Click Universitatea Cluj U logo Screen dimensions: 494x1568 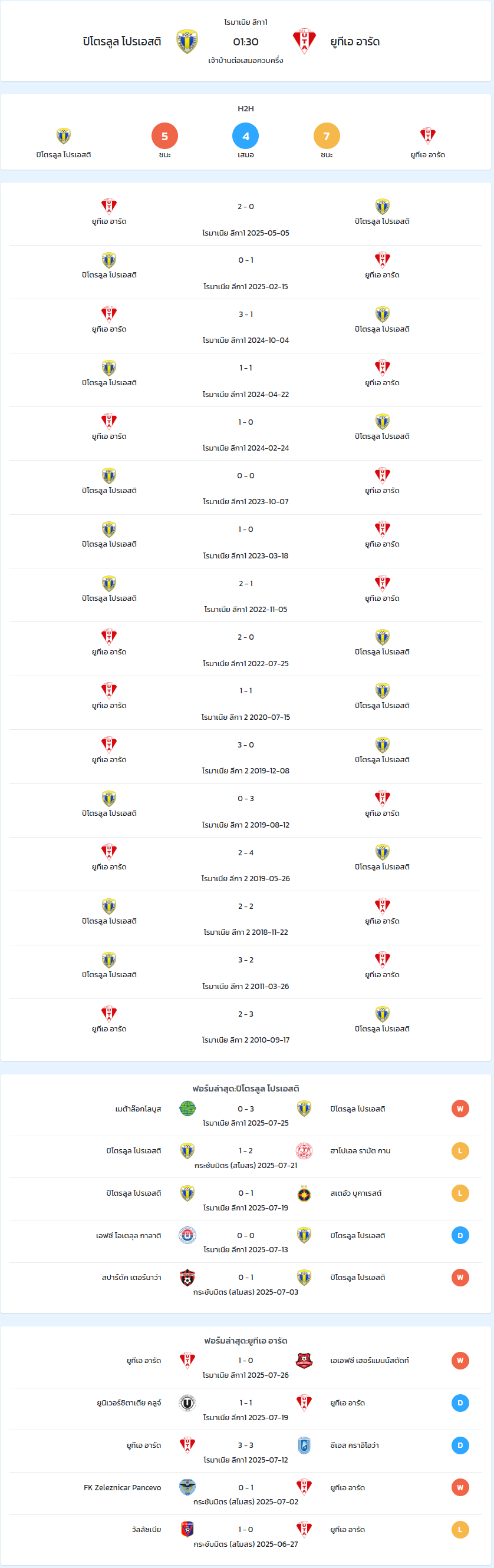[187, 1402]
